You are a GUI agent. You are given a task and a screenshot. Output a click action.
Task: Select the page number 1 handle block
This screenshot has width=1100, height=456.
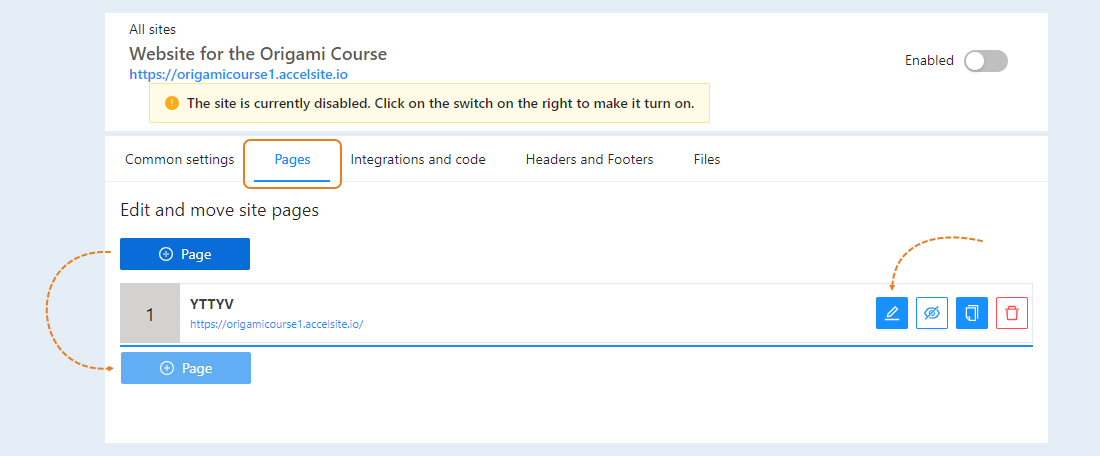(150, 314)
